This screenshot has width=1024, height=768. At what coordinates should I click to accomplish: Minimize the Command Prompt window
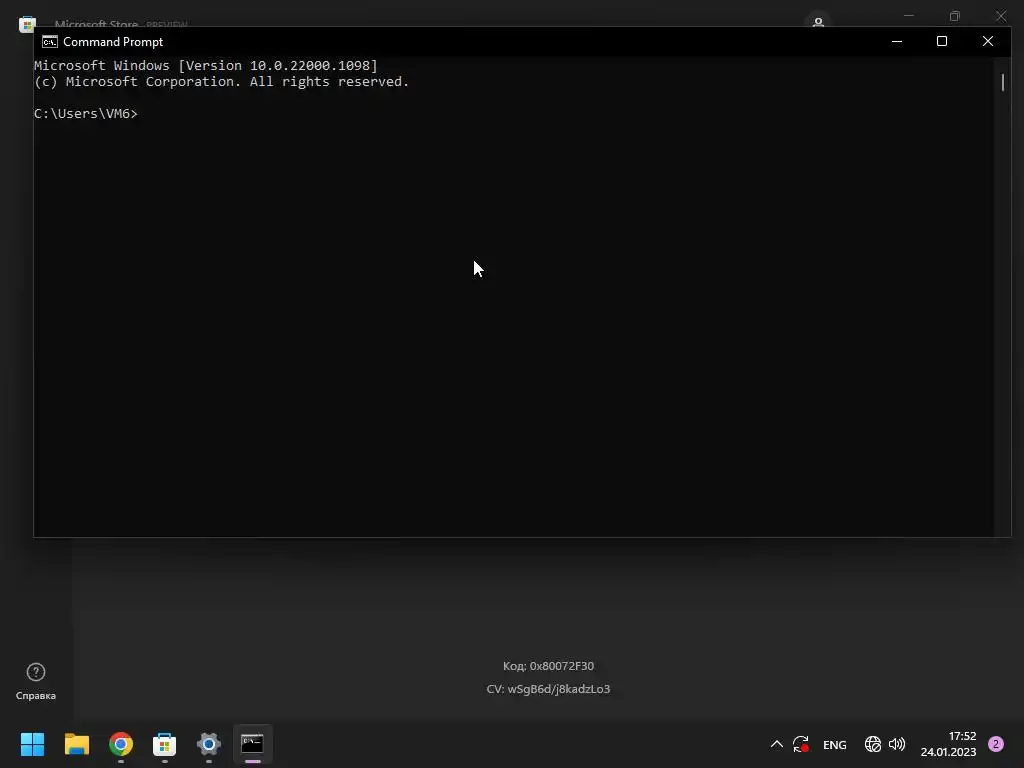(897, 41)
